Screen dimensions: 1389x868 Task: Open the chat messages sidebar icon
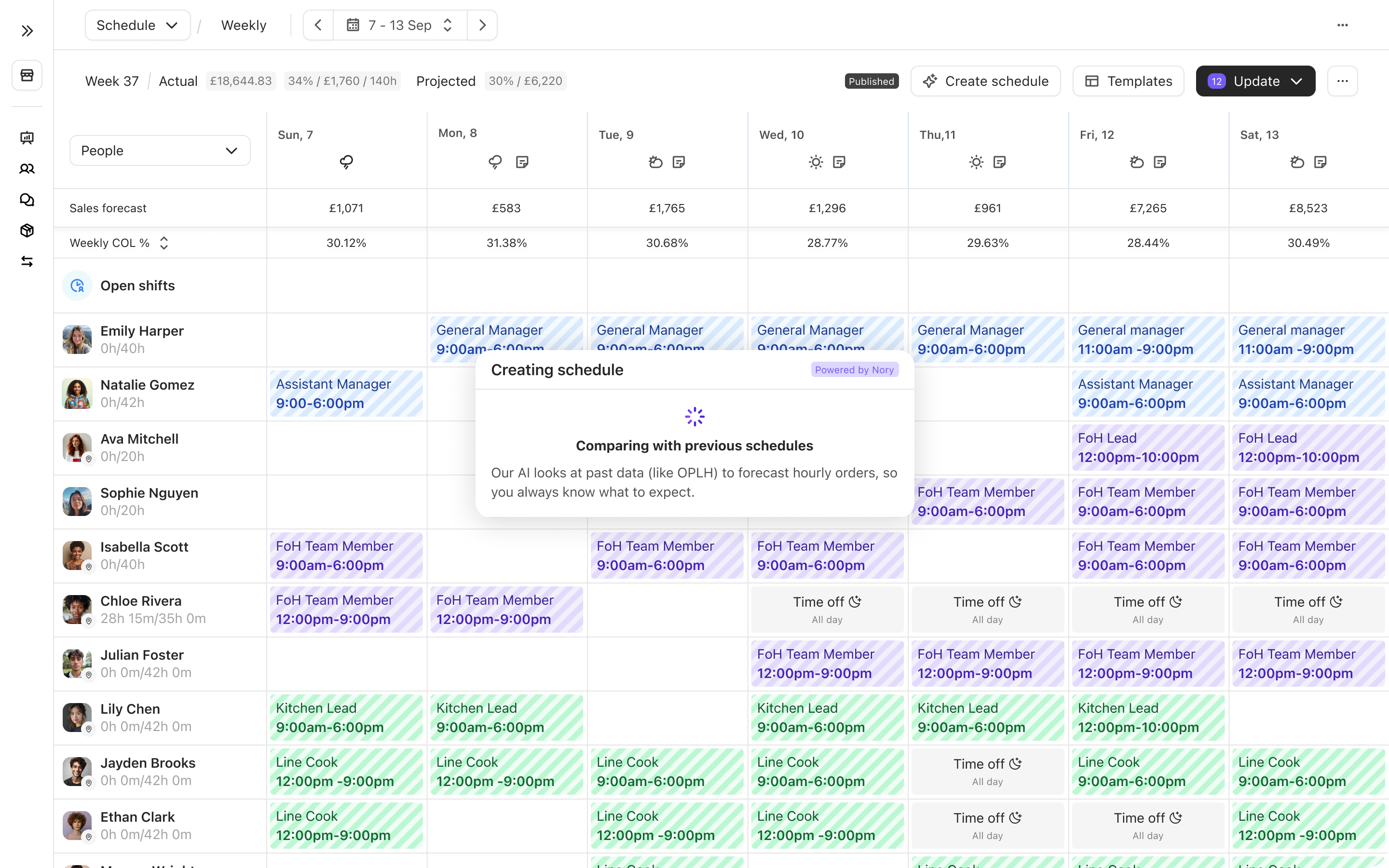coord(27,200)
